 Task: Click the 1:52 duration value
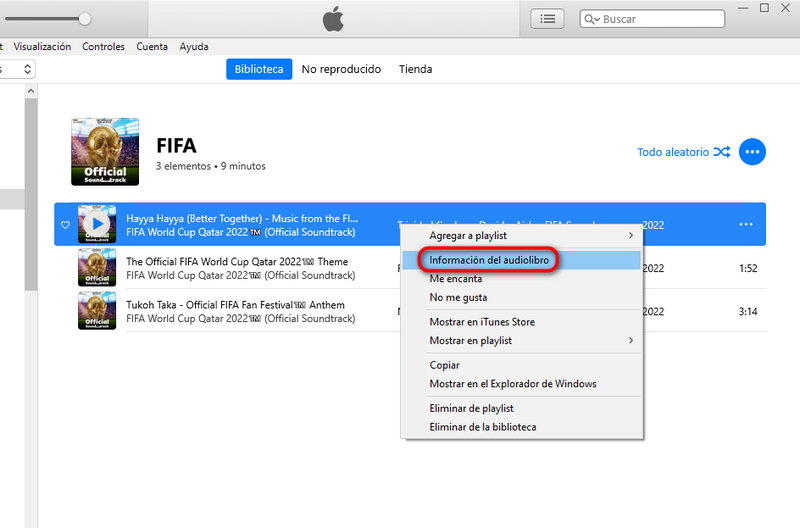pos(748,268)
